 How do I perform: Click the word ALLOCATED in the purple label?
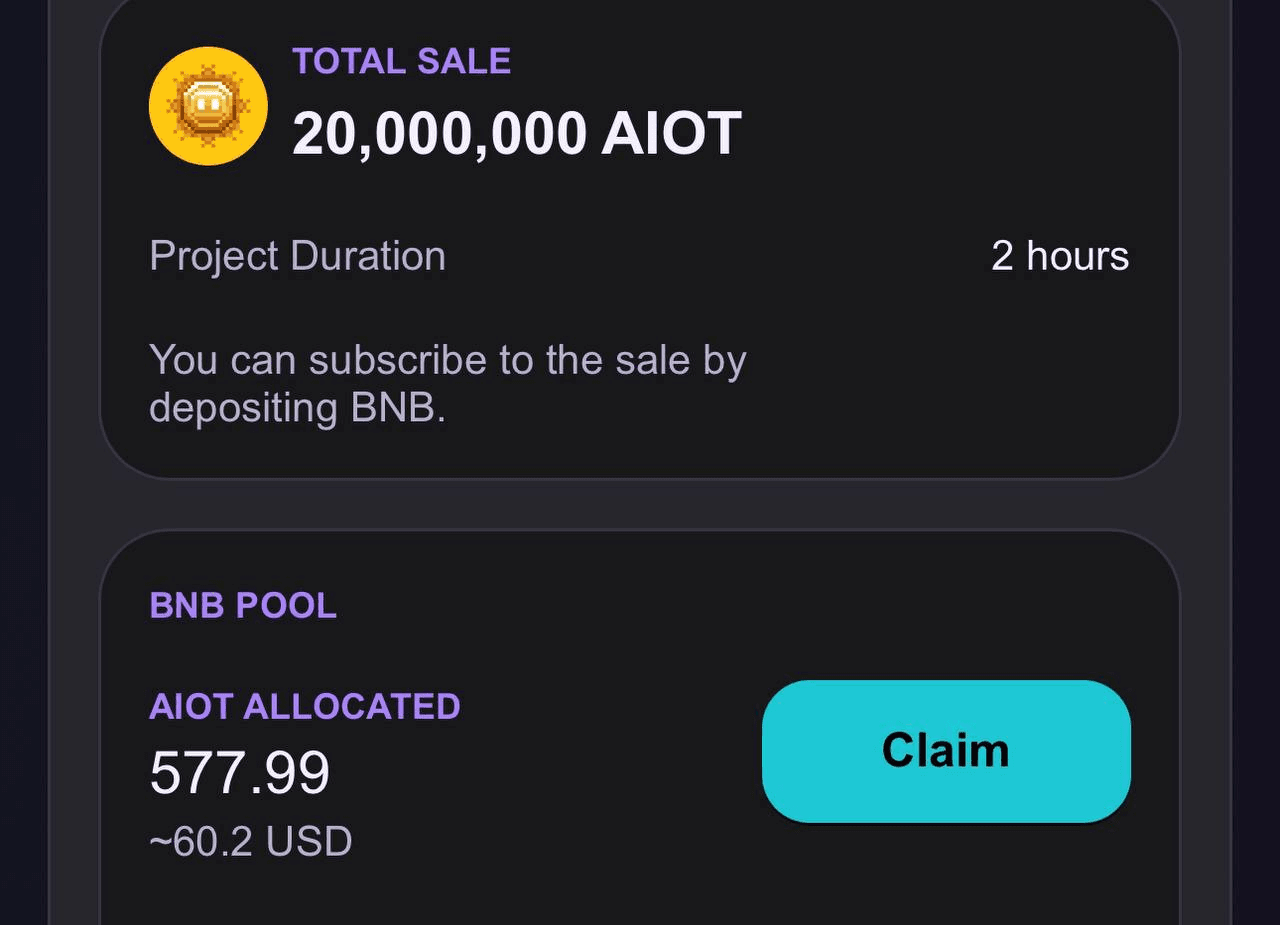351,707
